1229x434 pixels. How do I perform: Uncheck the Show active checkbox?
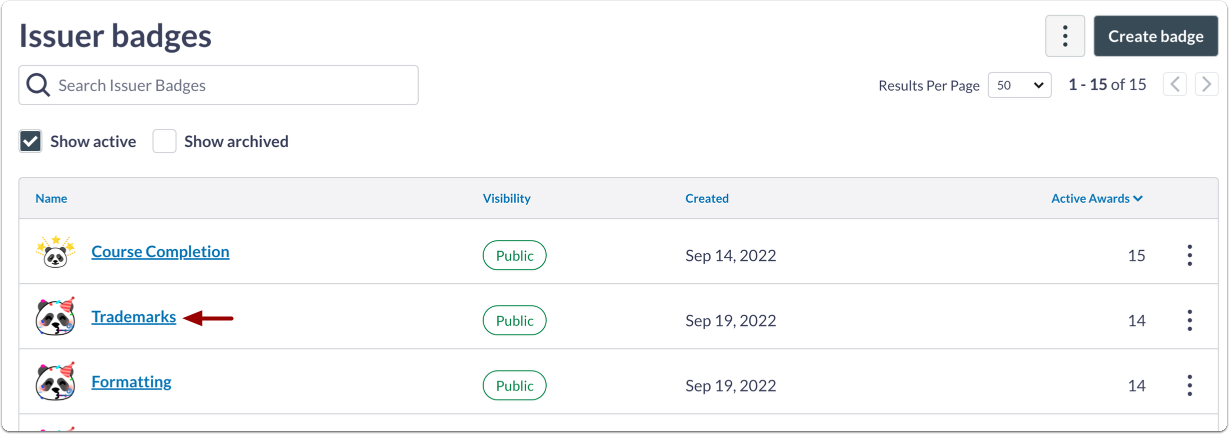[30, 141]
